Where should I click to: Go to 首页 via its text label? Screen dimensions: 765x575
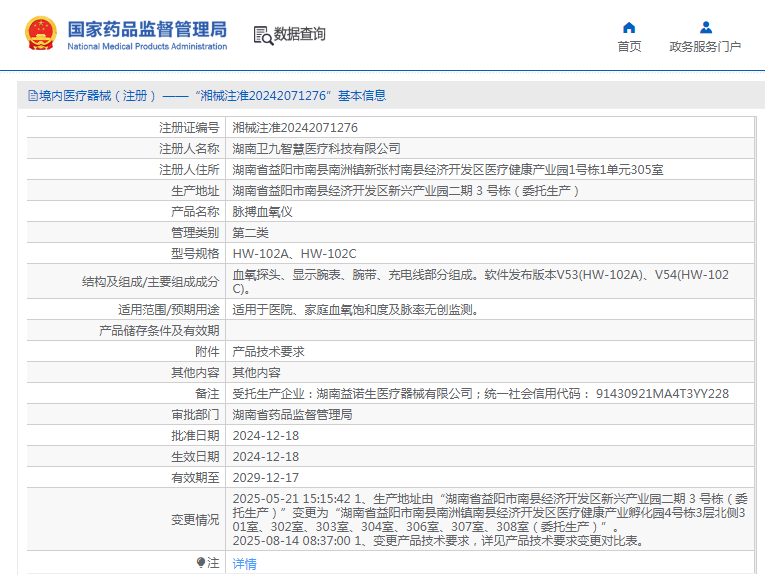tap(629, 47)
